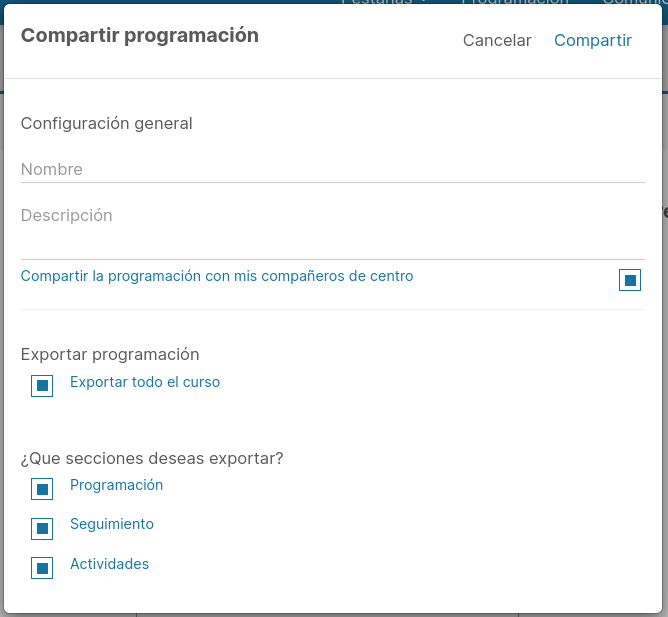
Task: Click the Cancelar button
Action: [x=497, y=40]
